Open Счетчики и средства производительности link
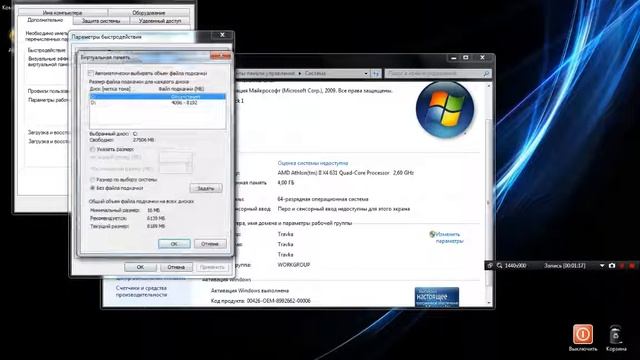 141,291
